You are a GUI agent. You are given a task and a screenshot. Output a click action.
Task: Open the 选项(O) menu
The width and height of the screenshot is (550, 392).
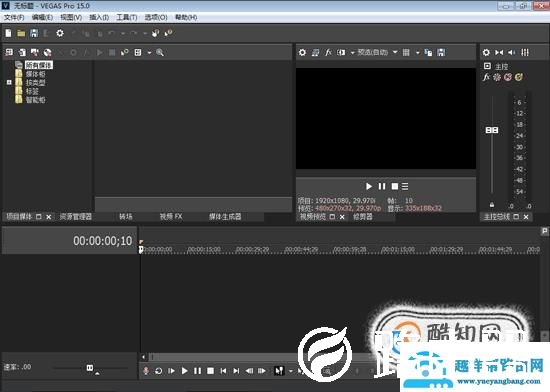coord(156,17)
